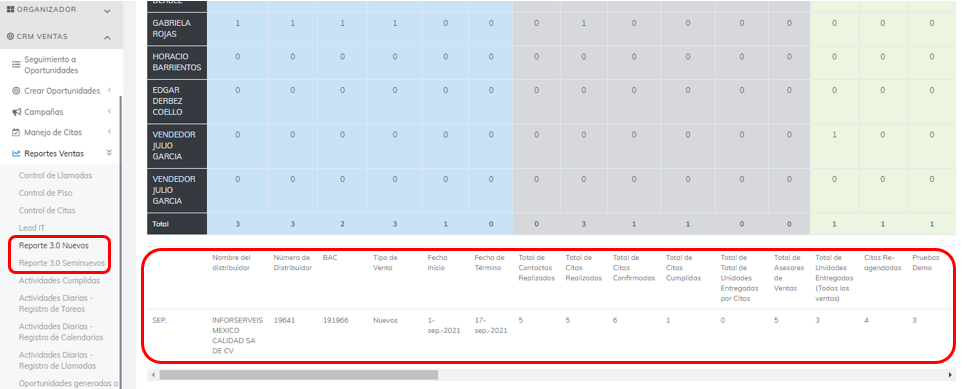The height and width of the screenshot is (389, 967).
Task: Click the Pruebas Demo column header
Action: tap(926, 263)
